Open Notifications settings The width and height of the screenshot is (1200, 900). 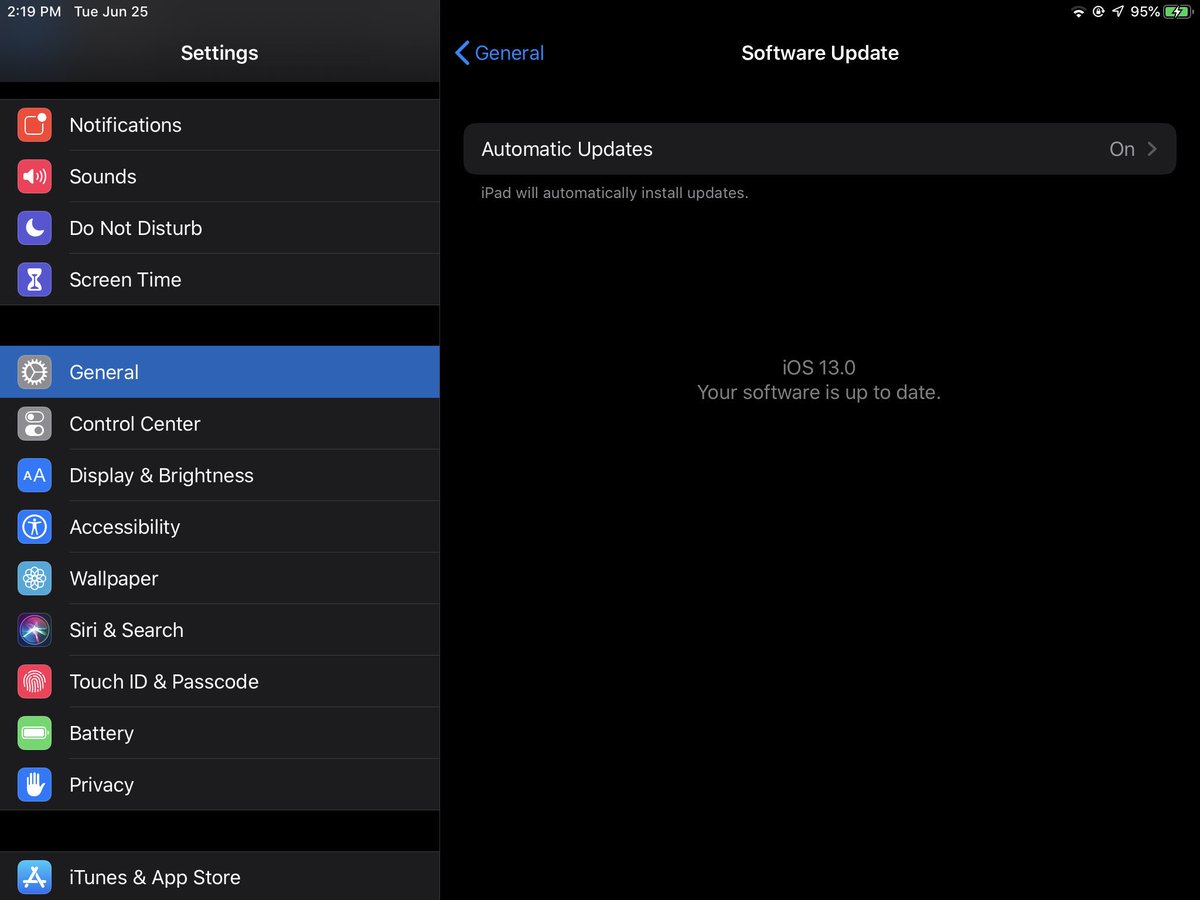(220, 125)
